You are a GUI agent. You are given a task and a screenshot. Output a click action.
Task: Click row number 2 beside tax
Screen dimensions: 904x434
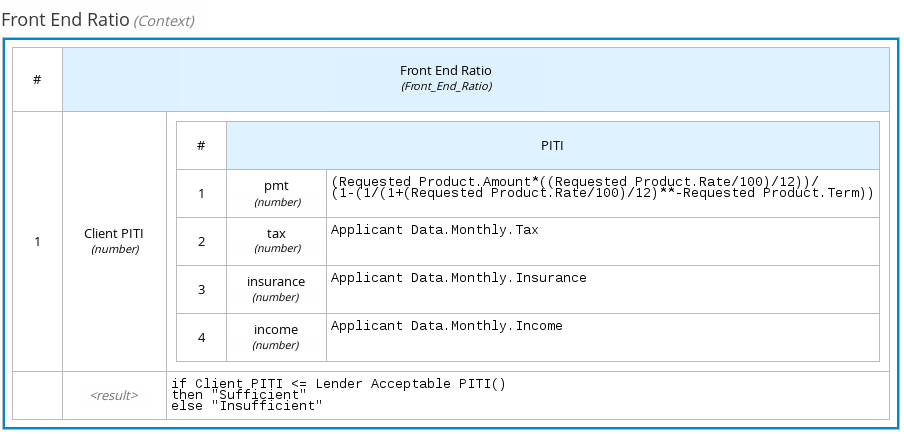[x=201, y=241]
